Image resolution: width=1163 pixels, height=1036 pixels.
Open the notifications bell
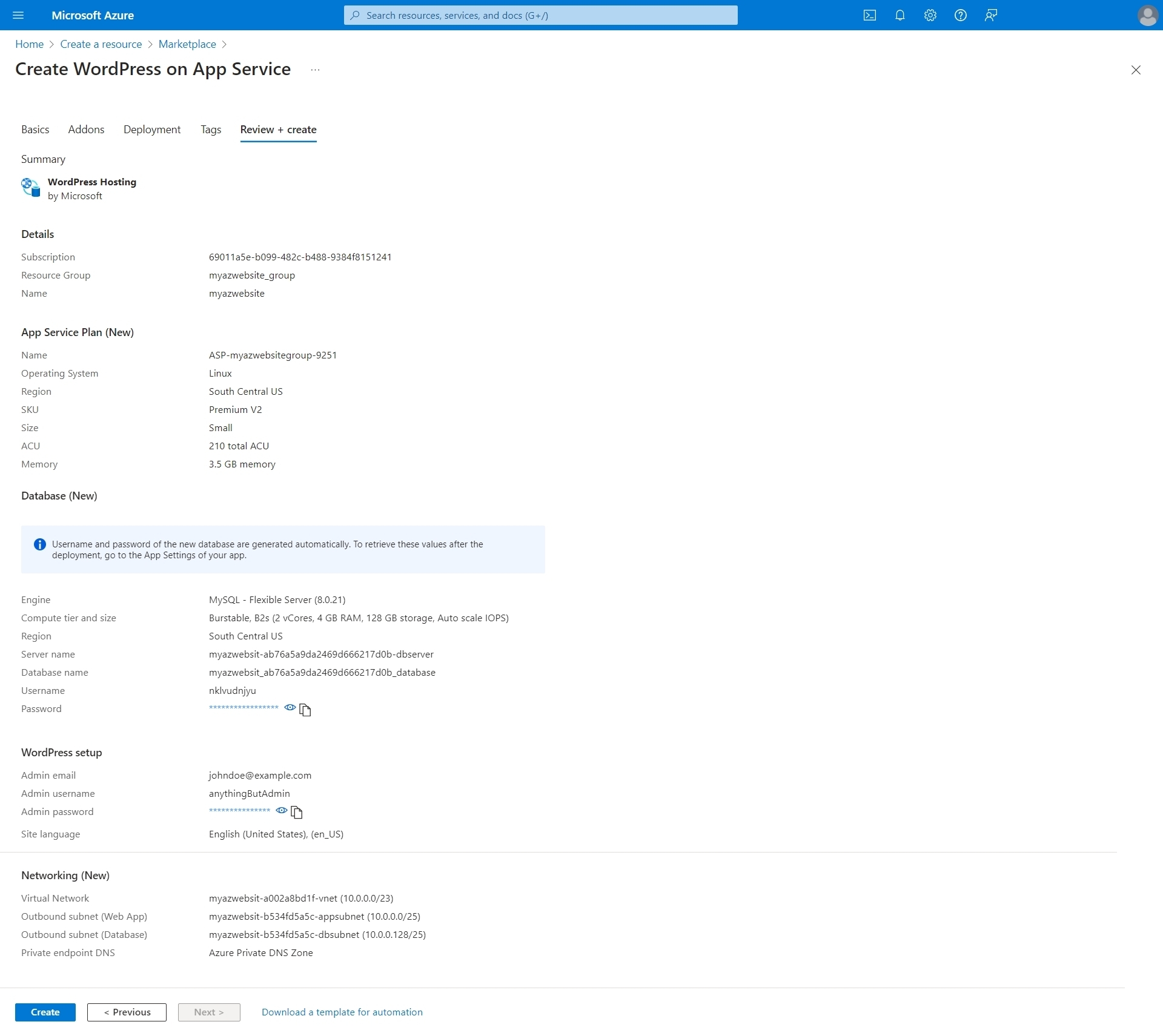pos(900,15)
